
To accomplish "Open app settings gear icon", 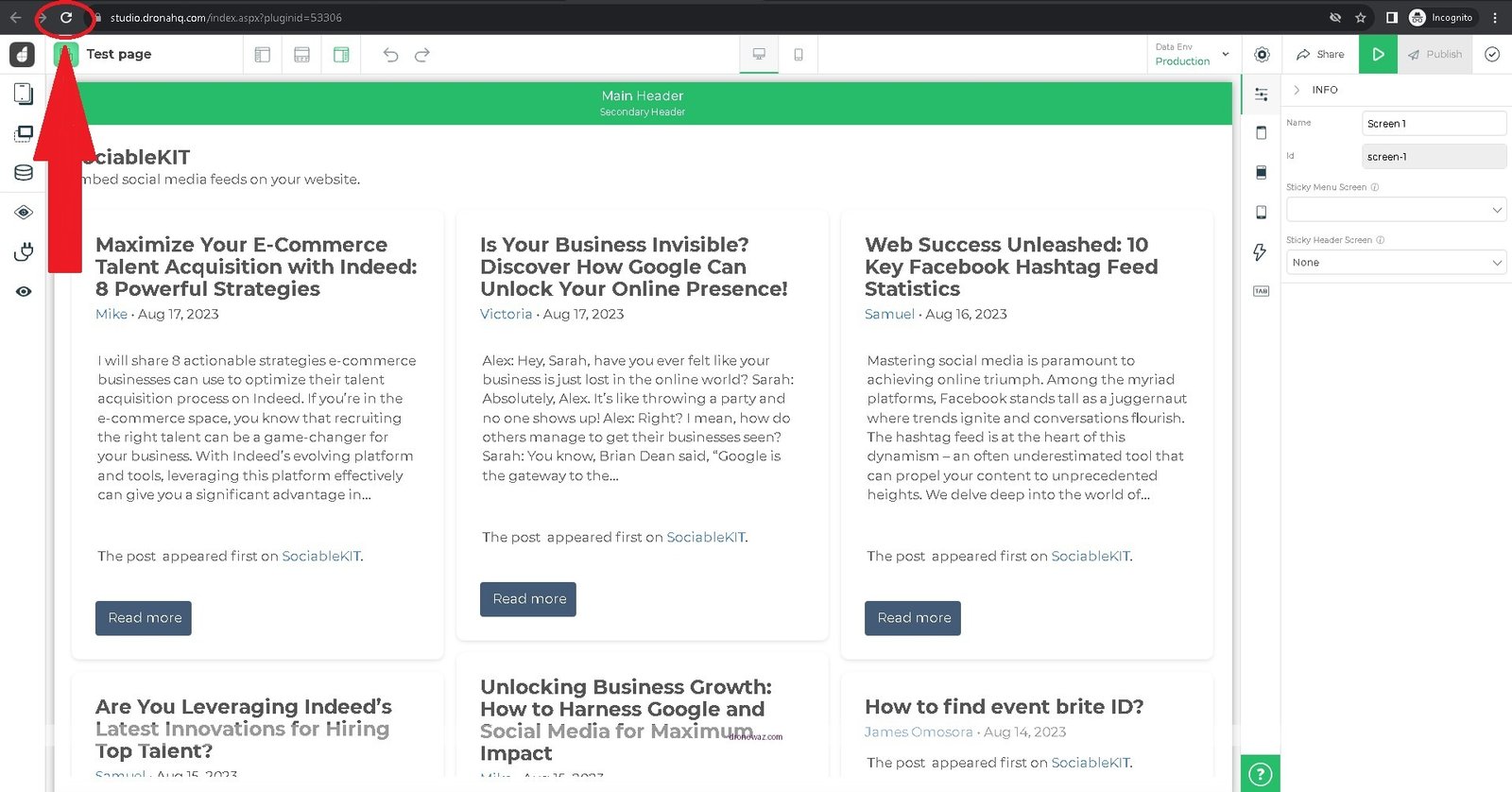I will click(x=1262, y=55).
